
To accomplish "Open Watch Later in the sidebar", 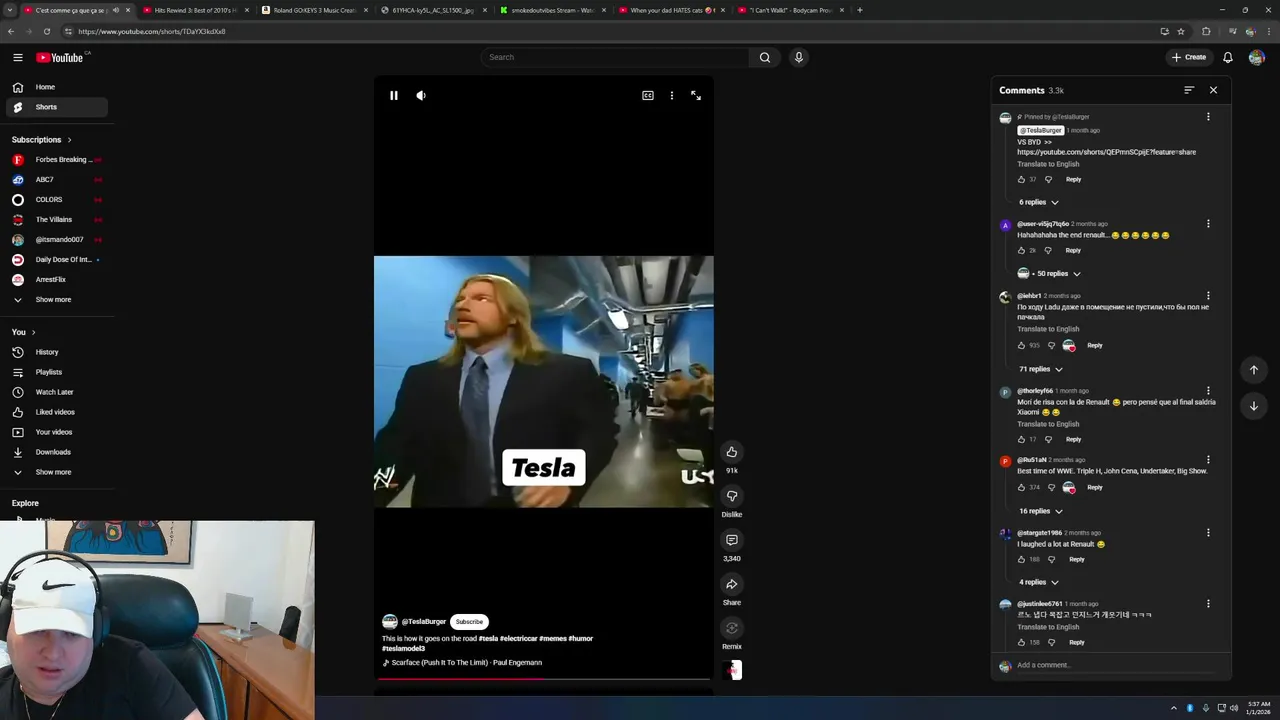I will point(57,392).
